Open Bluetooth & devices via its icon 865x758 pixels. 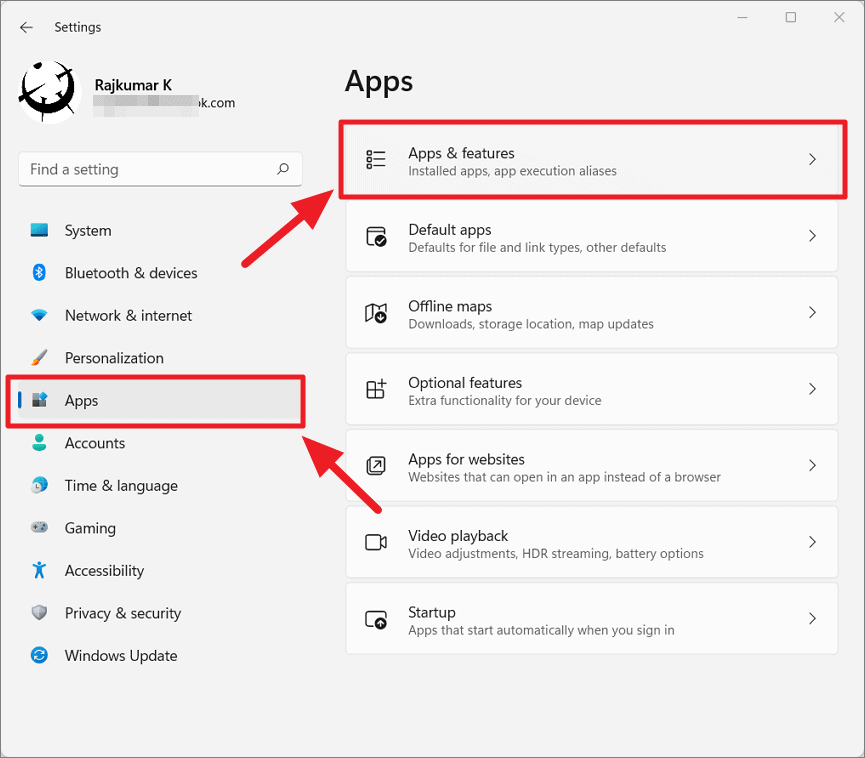tap(39, 272)
